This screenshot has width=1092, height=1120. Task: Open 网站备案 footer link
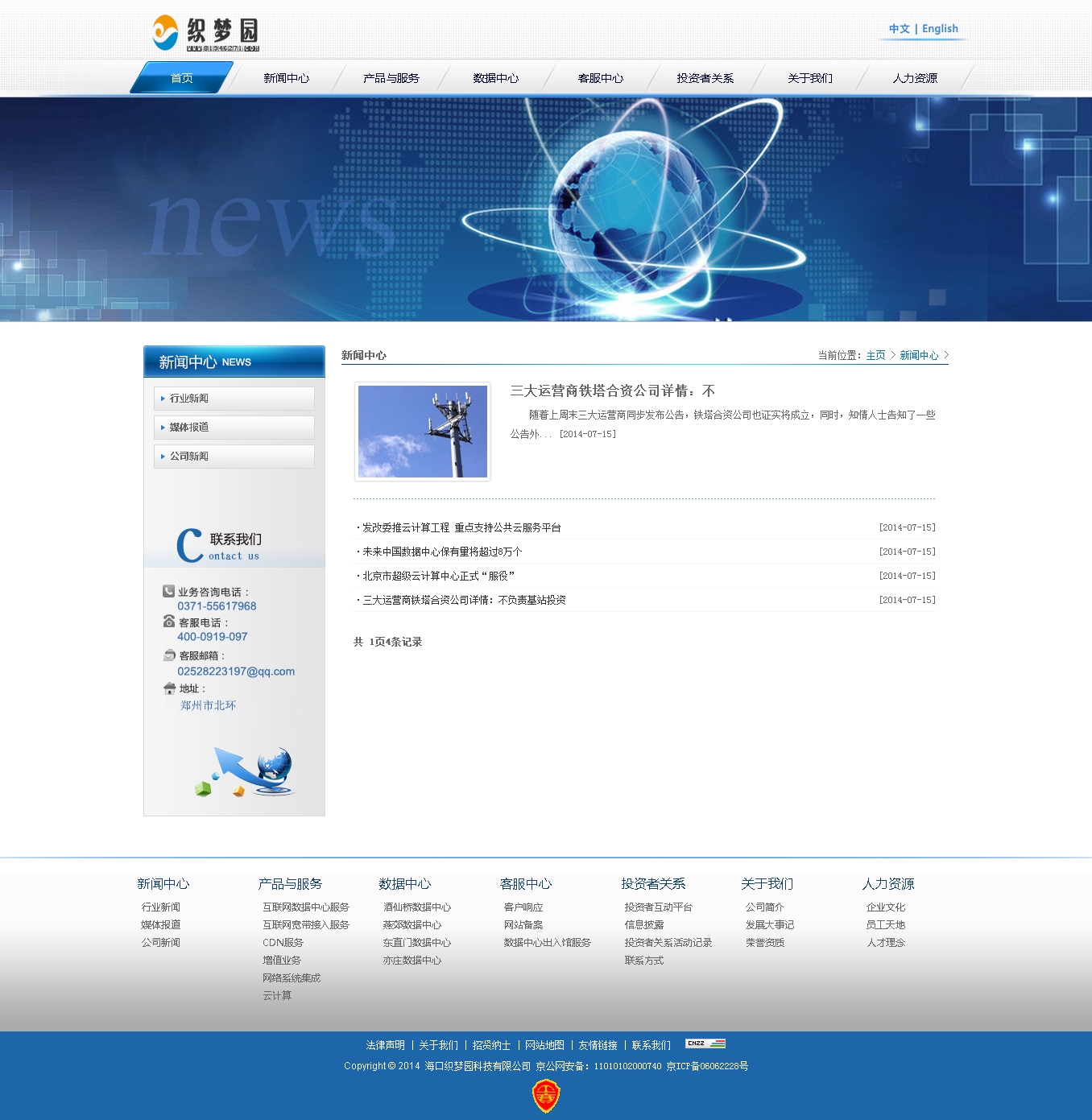(523, 925)
